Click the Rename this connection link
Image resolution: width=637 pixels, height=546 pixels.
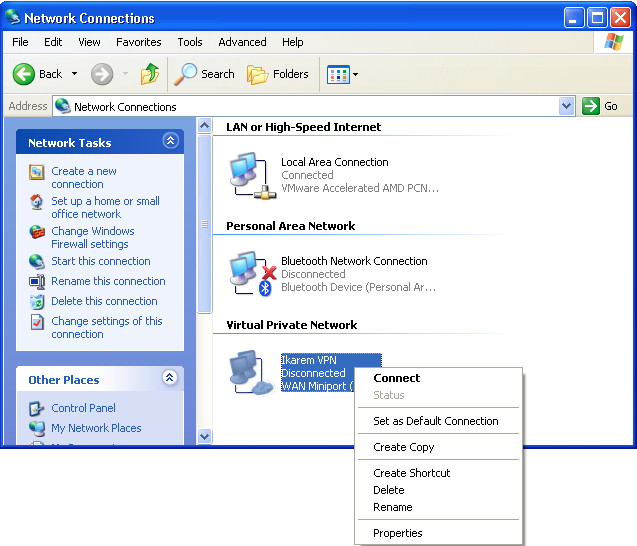108,281
